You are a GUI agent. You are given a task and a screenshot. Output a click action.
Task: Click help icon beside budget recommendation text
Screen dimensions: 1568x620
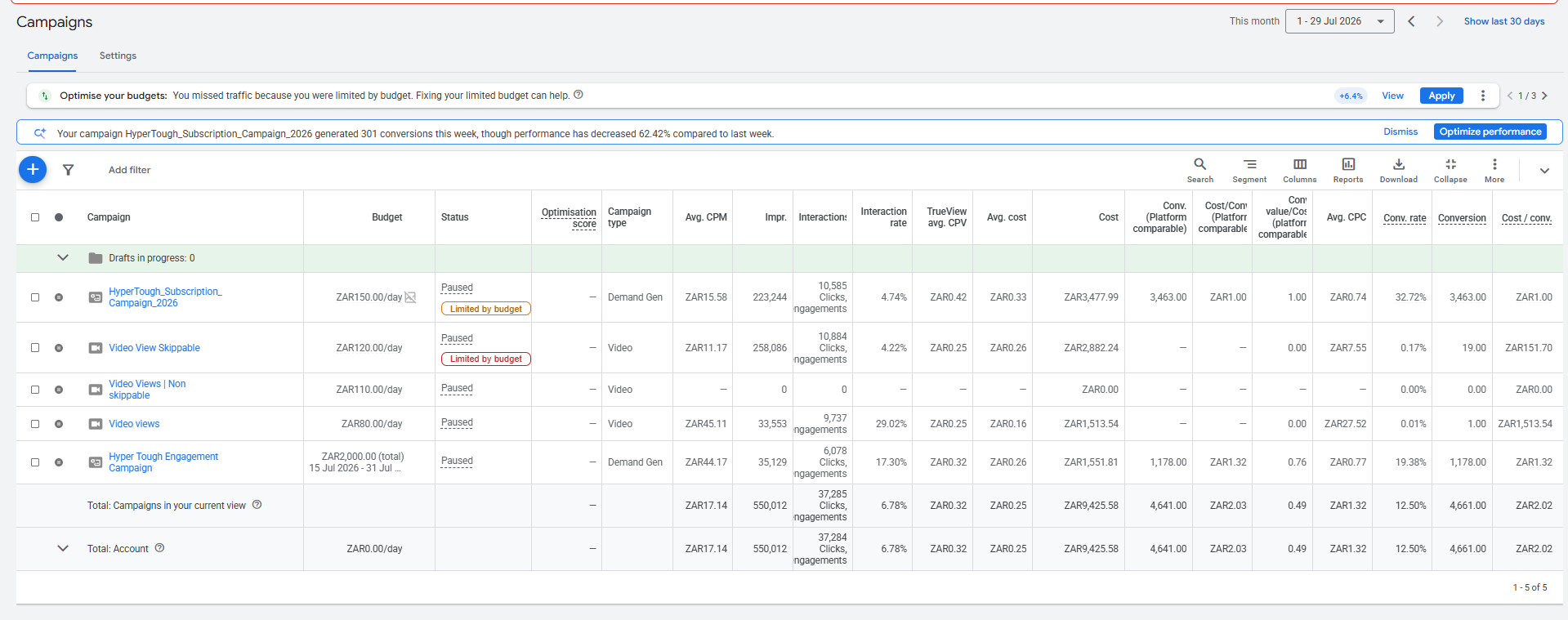coord(579,95)
